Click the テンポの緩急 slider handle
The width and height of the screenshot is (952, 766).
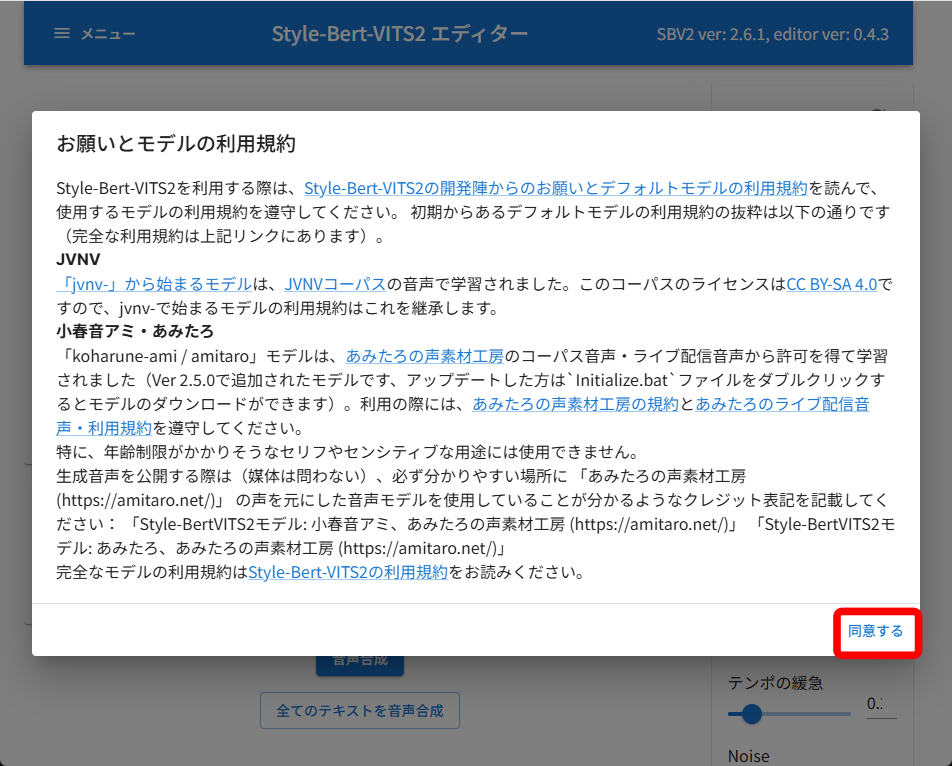point(752,714)
